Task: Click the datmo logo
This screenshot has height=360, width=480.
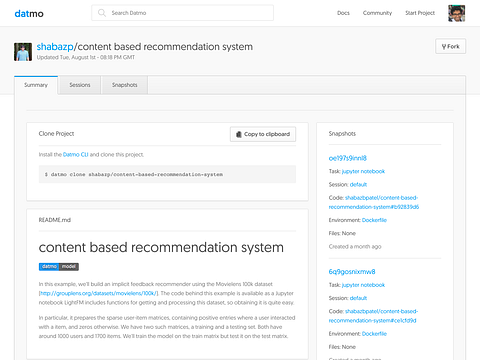Action: click(29, 14)
